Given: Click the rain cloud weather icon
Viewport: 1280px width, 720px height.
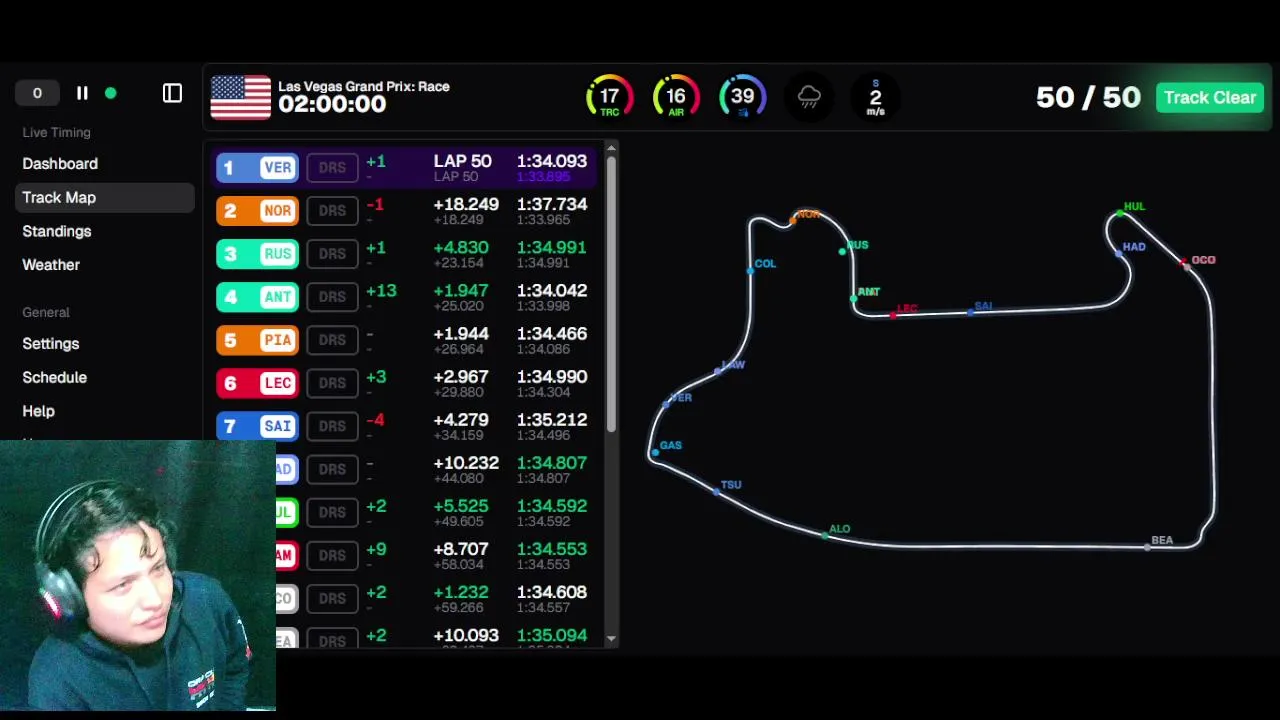Looking at the screenshot, I should 809,98.
